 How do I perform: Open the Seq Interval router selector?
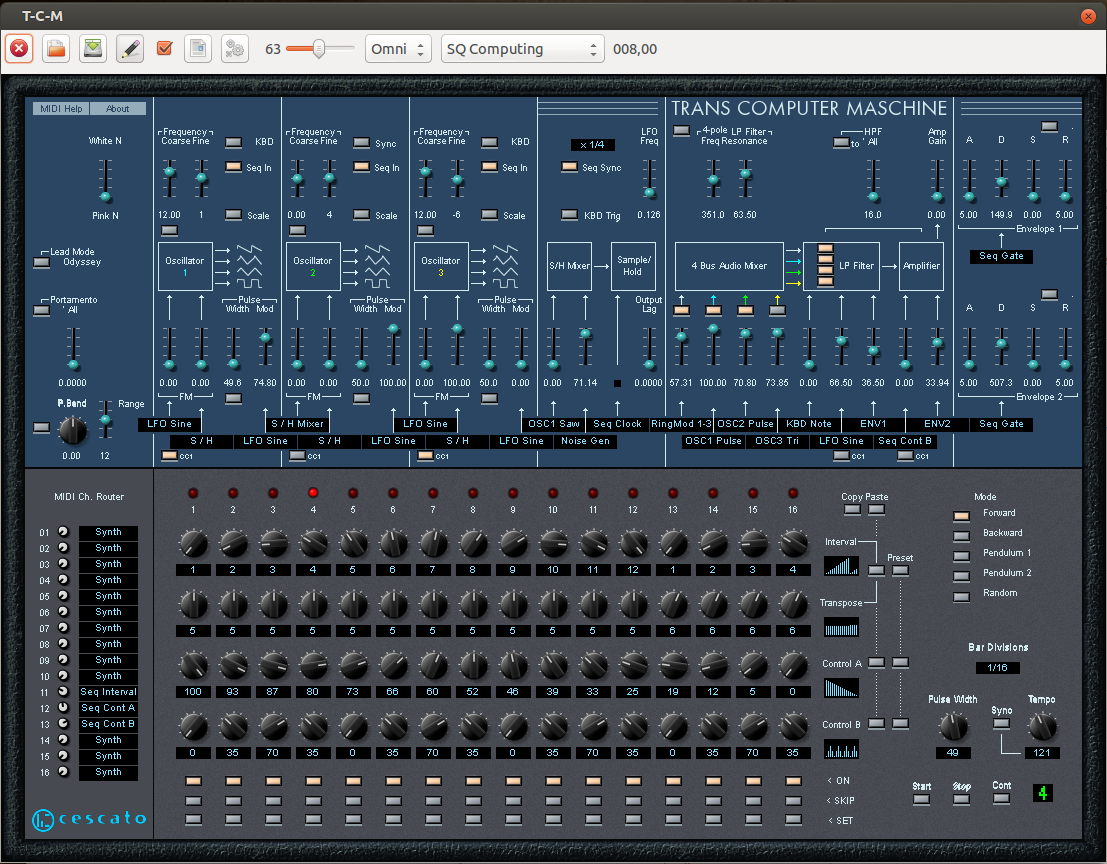point(108,692)
